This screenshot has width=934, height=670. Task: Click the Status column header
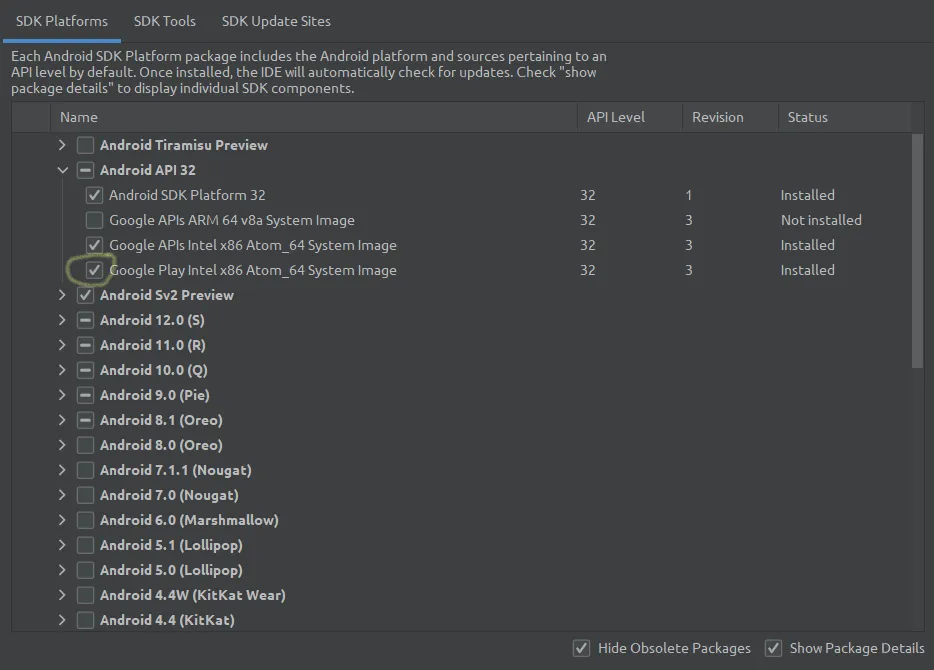tap(840, 117)
